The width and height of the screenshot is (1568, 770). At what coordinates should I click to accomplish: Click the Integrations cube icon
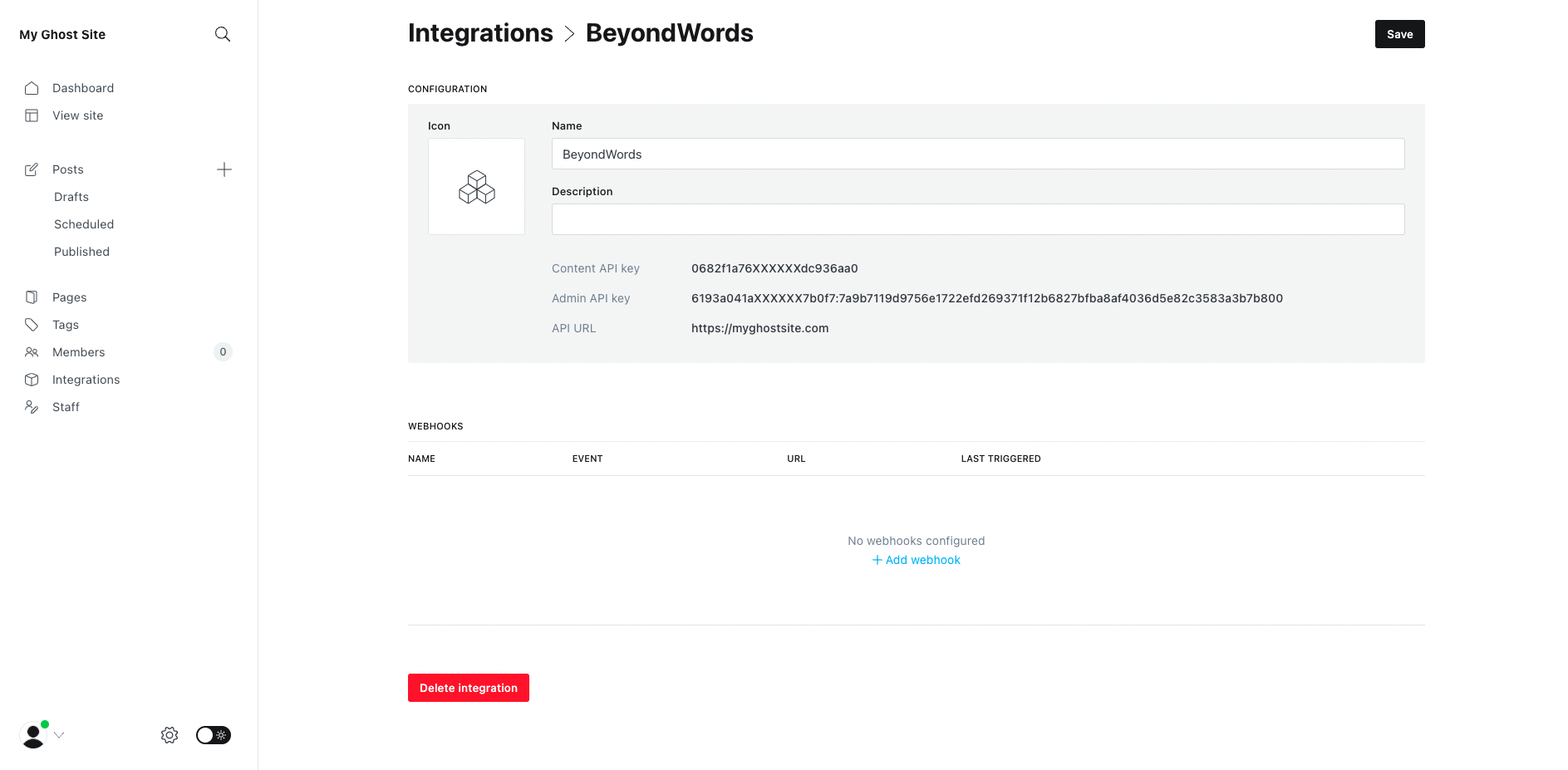(x=32, y=380)
